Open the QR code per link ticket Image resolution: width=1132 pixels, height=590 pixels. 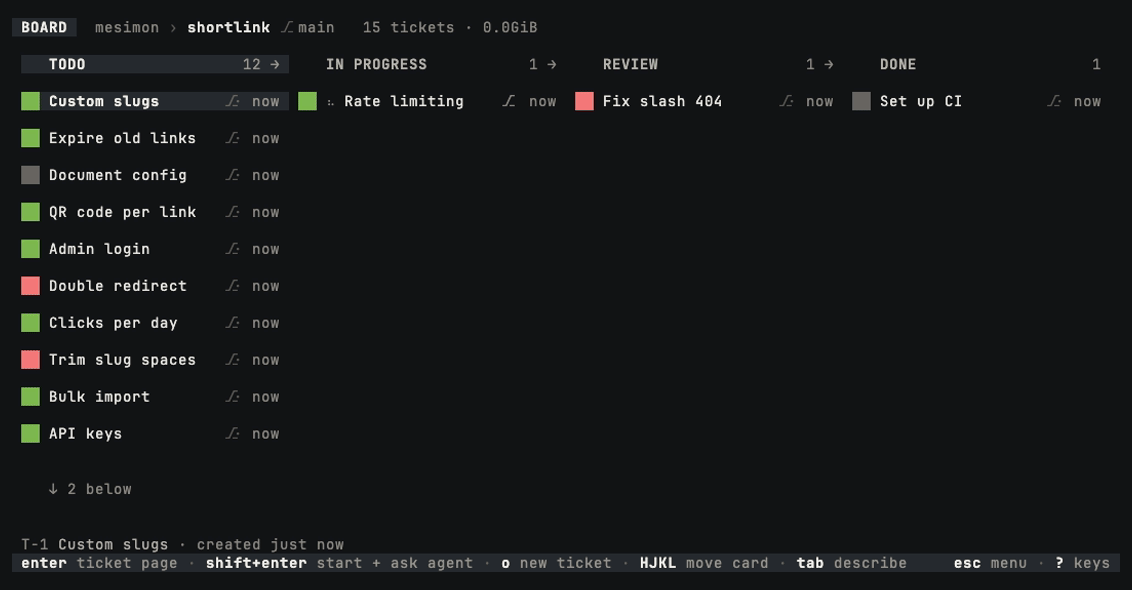[154, 212]
